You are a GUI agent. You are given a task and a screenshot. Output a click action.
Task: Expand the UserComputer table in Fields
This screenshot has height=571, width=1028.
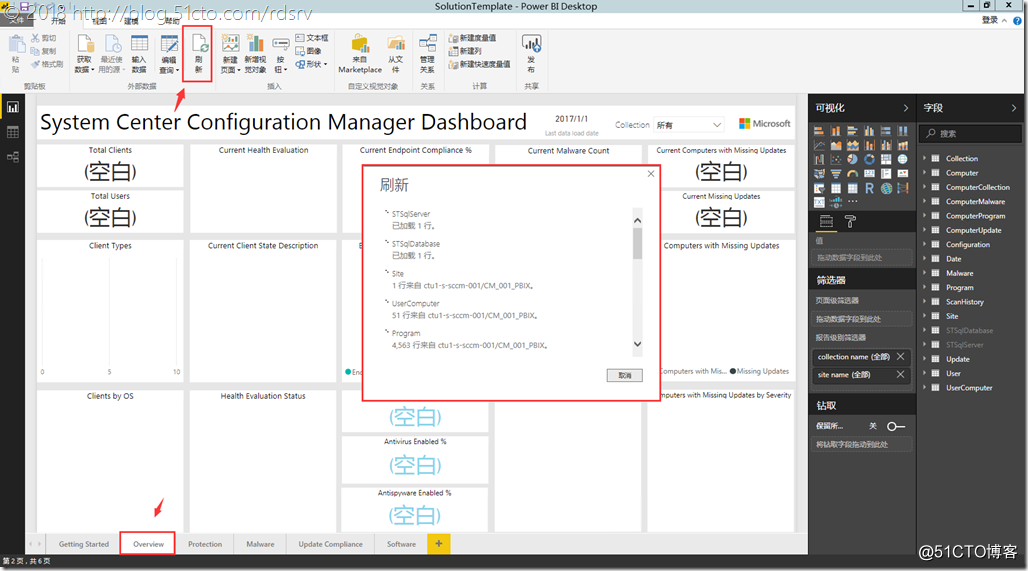tap(925, 387)
